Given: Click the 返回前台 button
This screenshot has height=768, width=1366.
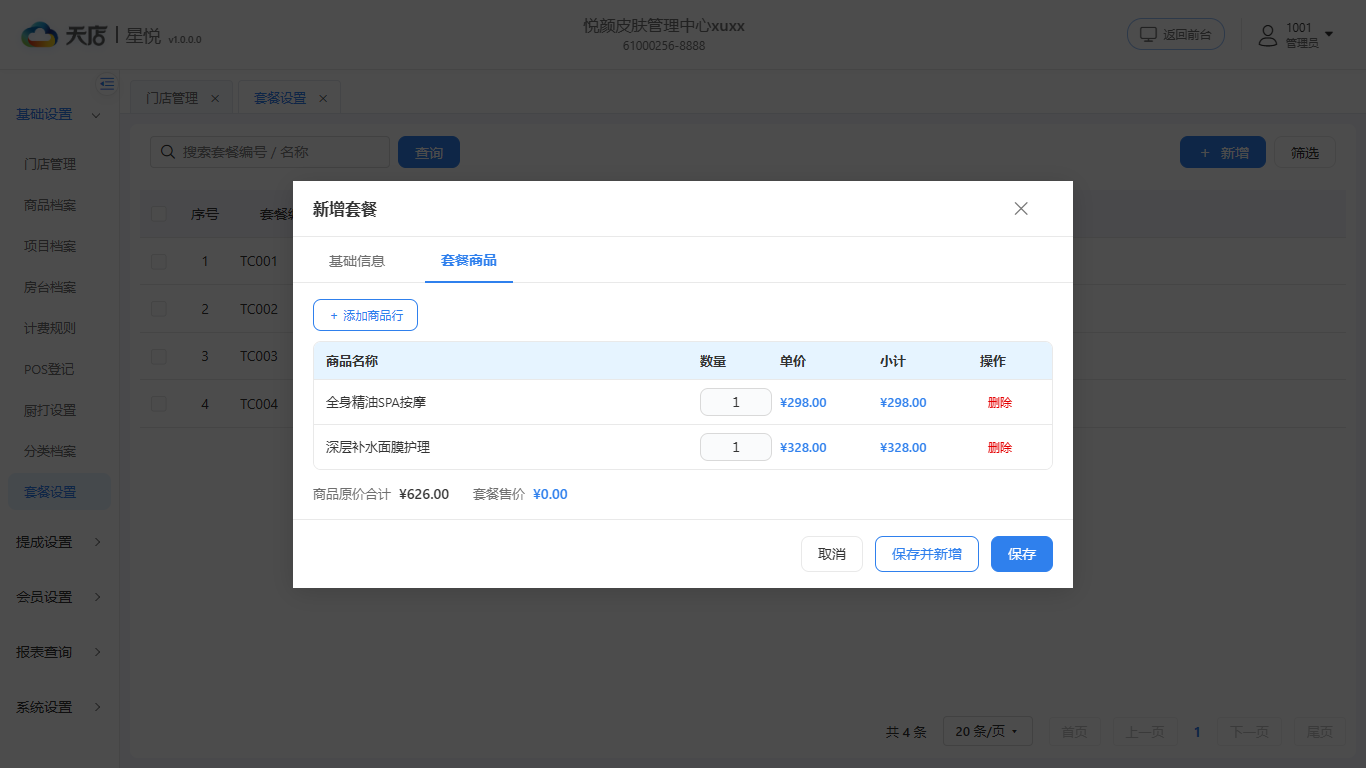Looking at the screenshot, I should click(x=1176, y=34).
